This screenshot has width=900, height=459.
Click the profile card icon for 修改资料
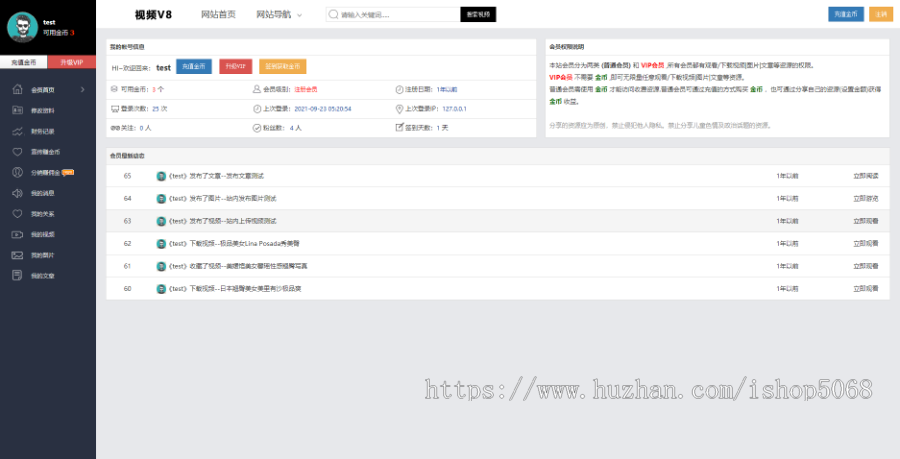coord(17,110)
